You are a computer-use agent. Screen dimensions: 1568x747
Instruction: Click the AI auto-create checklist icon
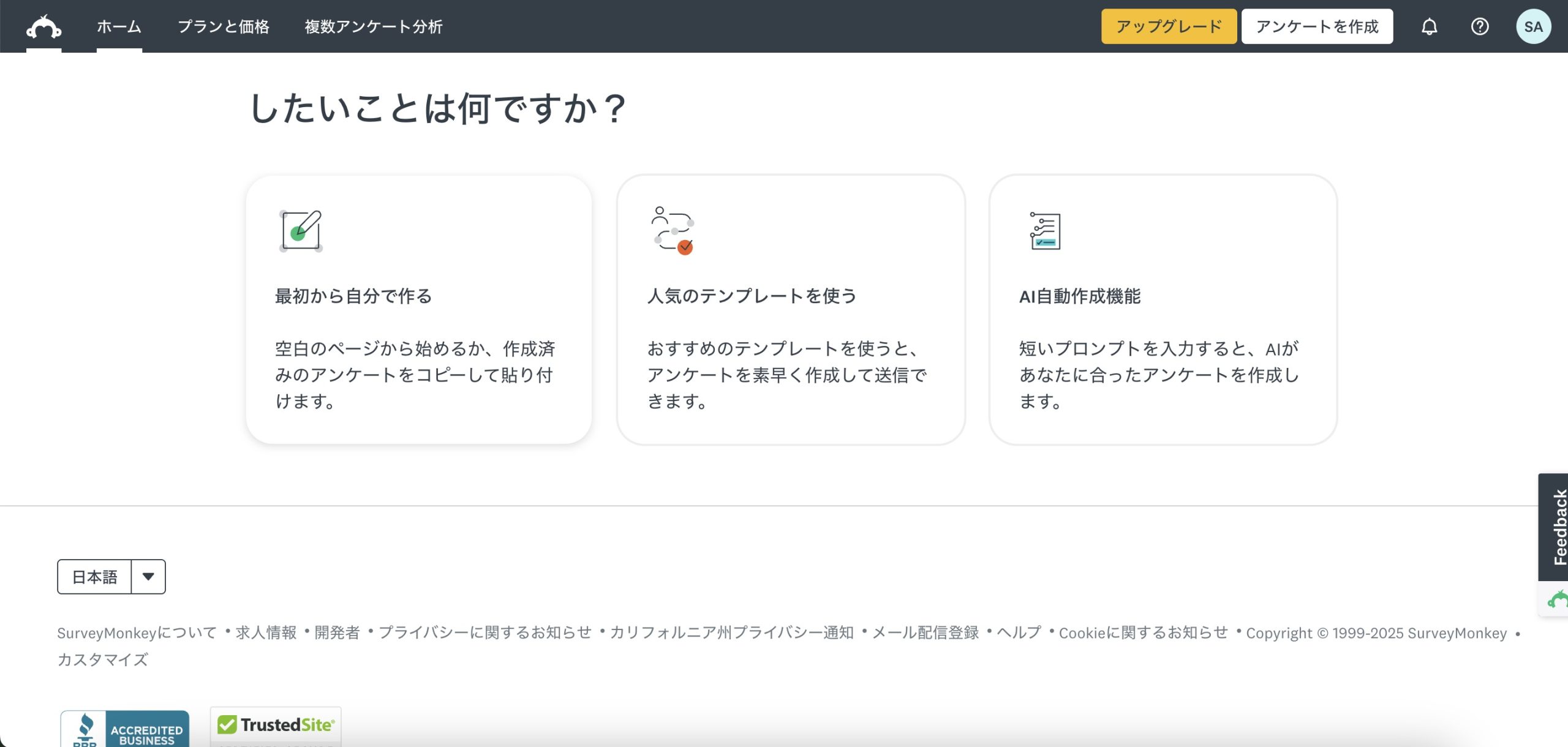coord(1045,231)
